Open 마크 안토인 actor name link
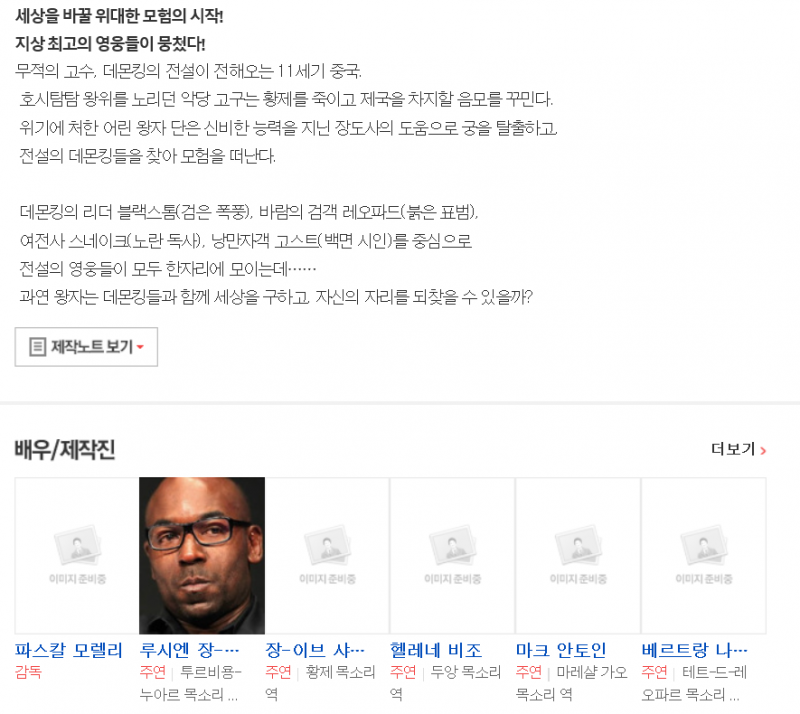 [x=561, y=650]
